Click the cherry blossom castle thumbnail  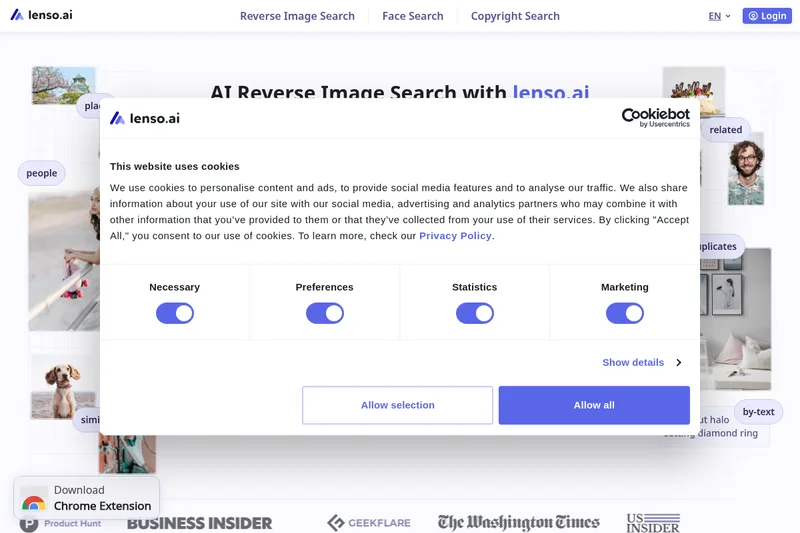[x=64, y=85]
